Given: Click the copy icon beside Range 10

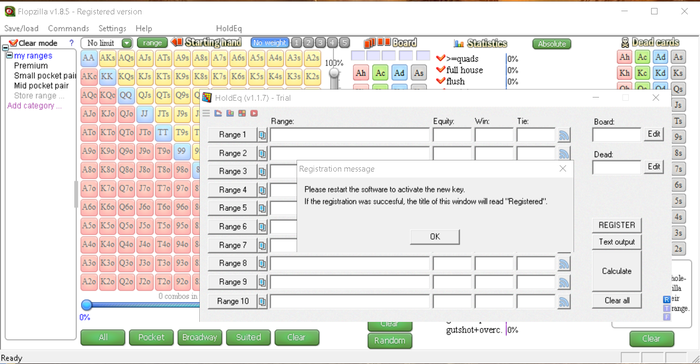Looking at the screenshot, I should point(262,301).
